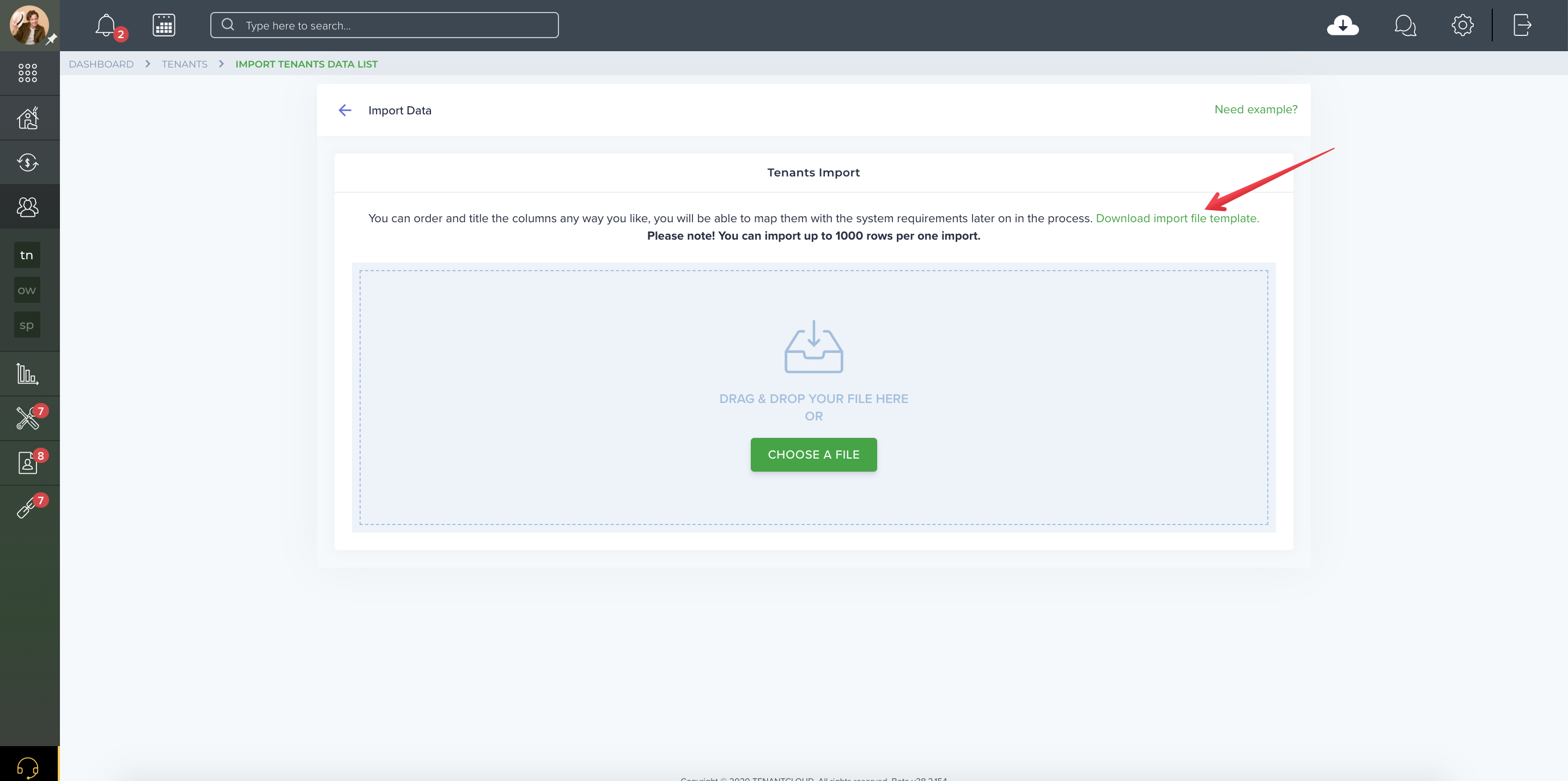Open the properties house icon
This screenshot has height=781, width=1568.
coord(27,118)
